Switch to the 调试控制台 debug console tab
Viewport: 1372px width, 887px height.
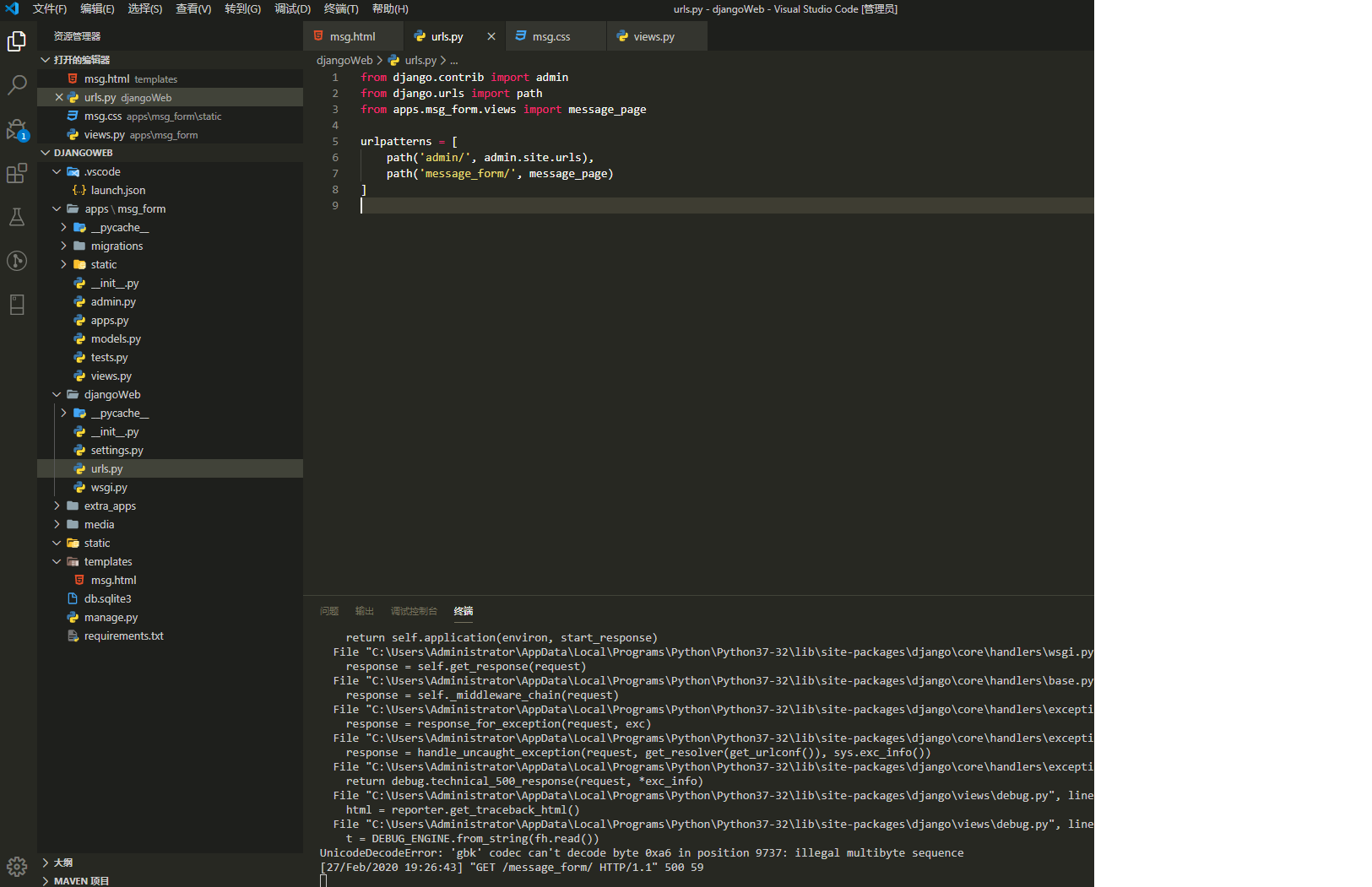click(x=414, y=611)
